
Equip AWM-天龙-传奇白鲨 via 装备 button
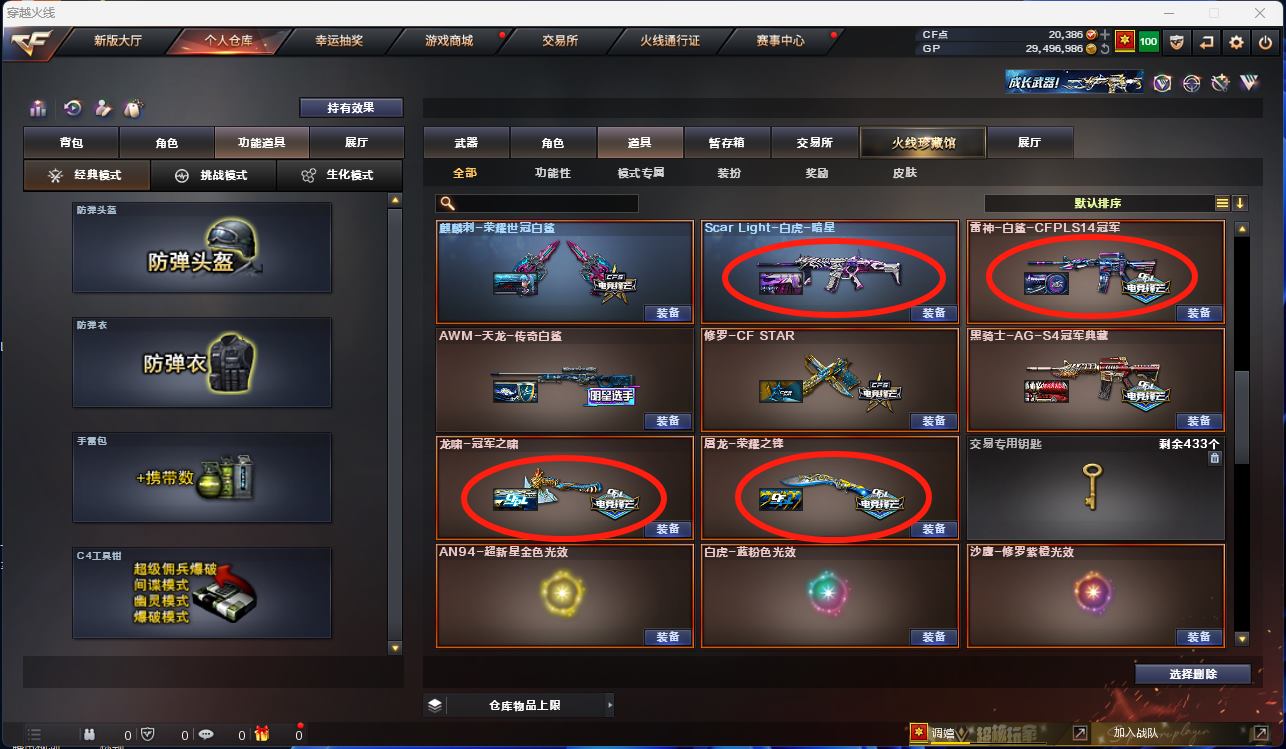(668, 421)
